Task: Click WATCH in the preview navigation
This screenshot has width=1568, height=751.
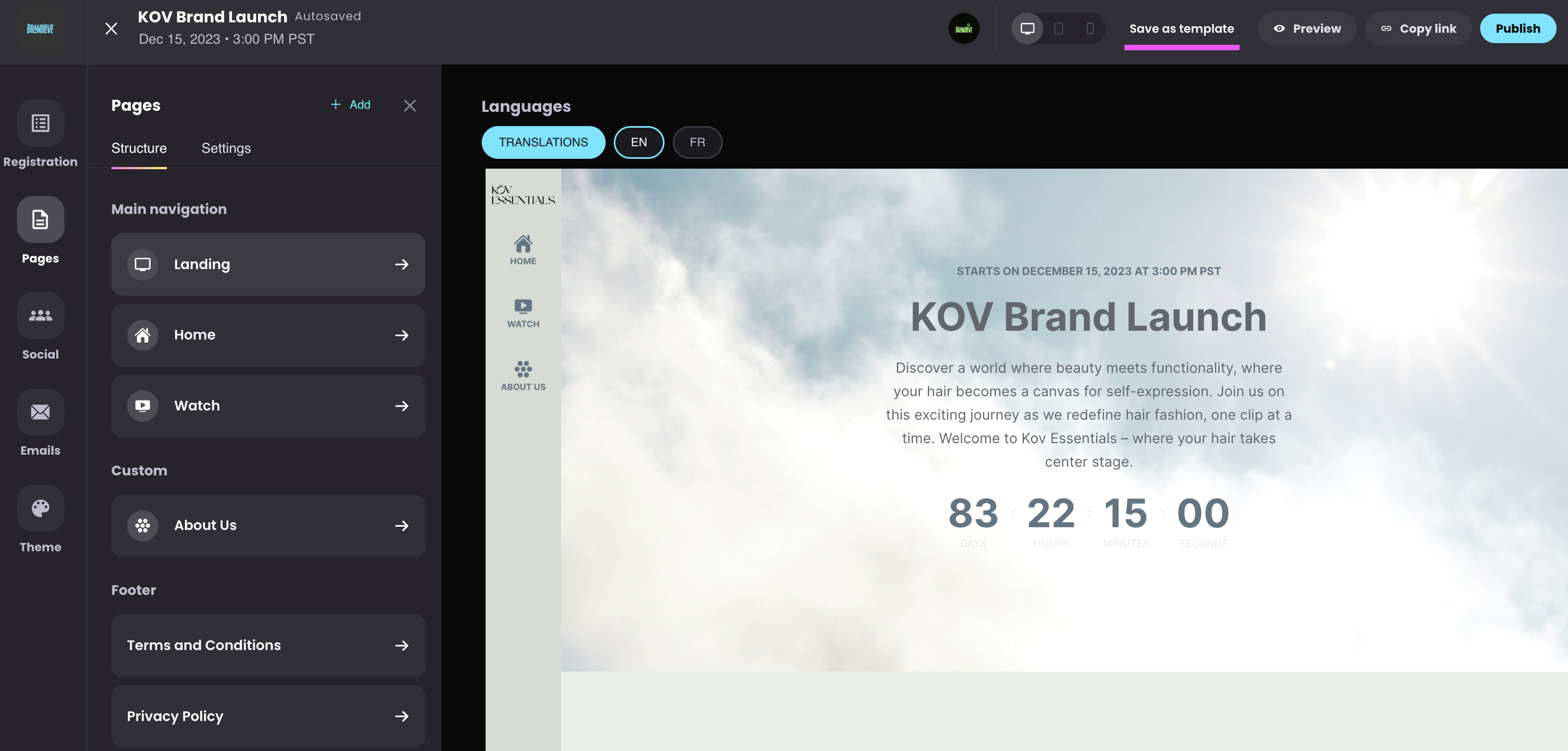Action: pyautogui.click(x=523, y=314)
